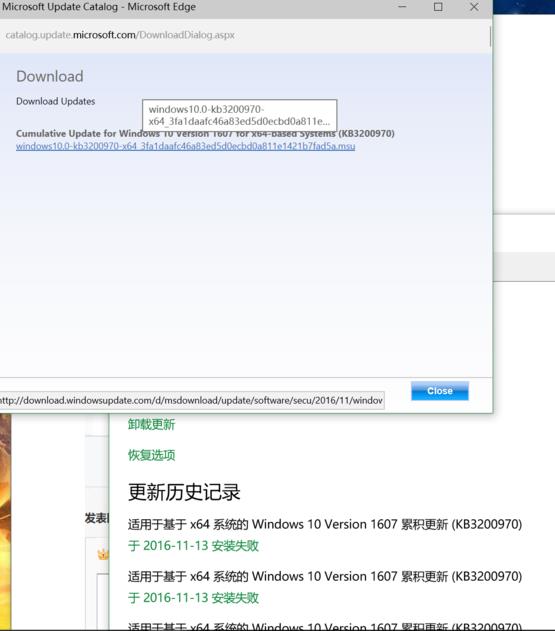Click the second 于 2016-11-13 安装失败 status link
Screen dimensions: 555x631
(x=193, y=598)
